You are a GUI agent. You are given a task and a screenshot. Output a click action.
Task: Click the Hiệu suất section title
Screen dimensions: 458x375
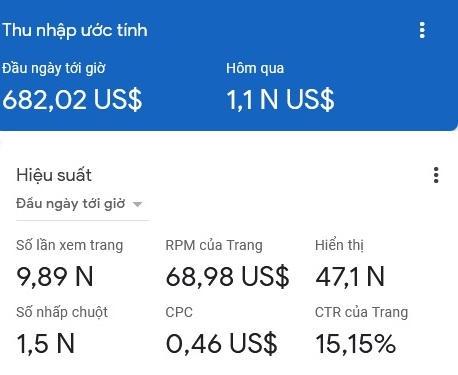[x=54, y=175]
